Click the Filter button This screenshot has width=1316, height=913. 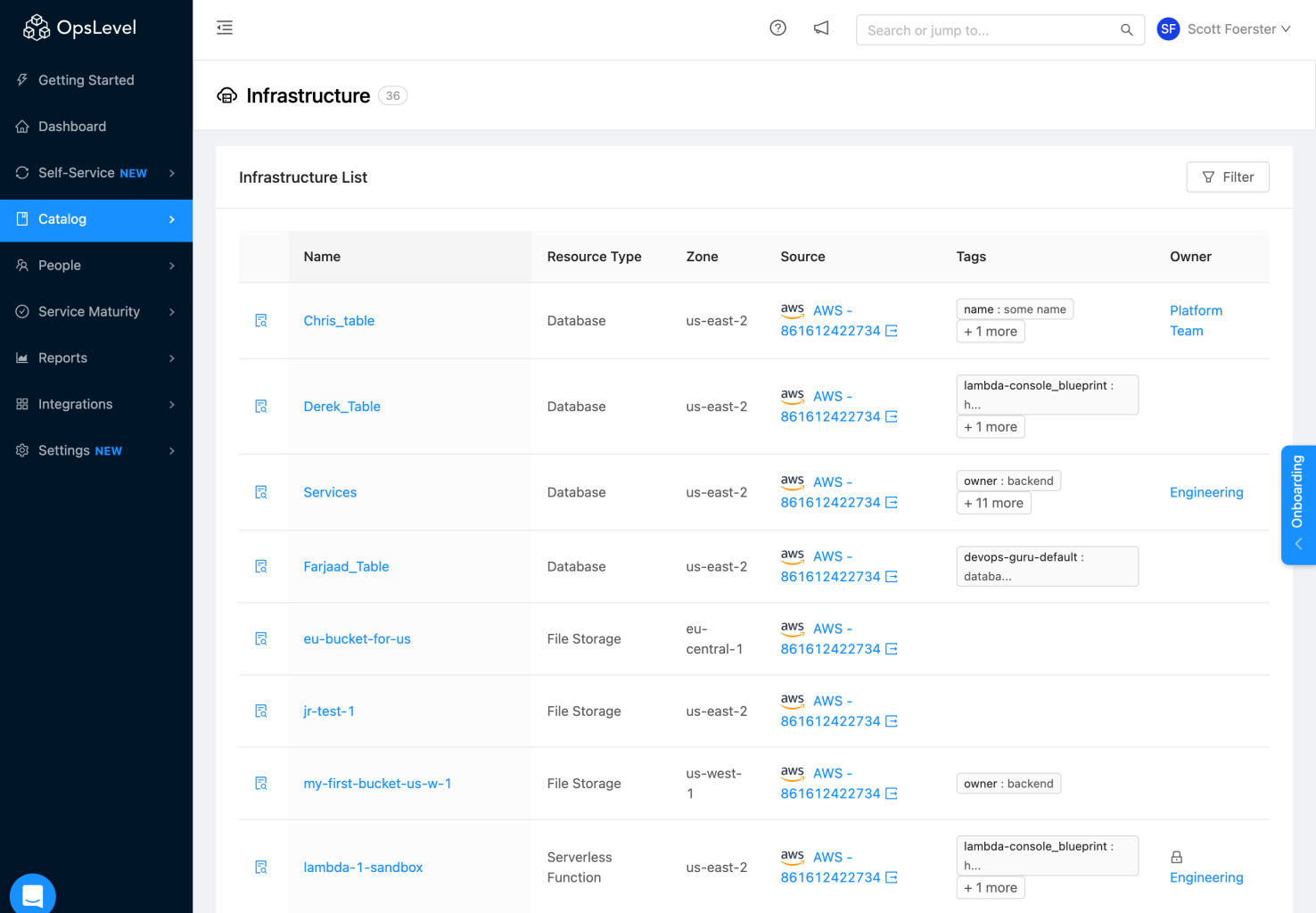[1228, 177]
